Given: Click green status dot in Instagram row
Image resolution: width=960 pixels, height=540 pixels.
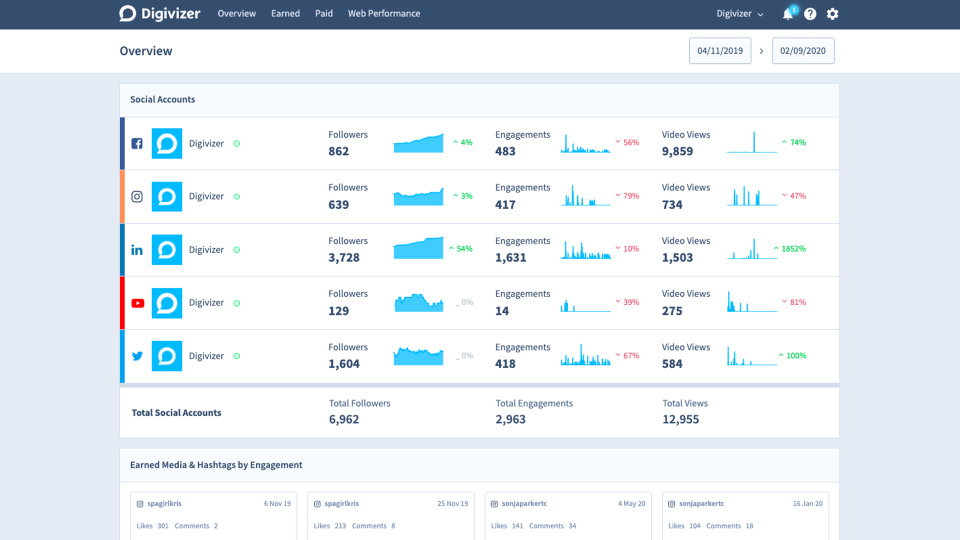Looking at the screenshot, I should tap(237, 197).
